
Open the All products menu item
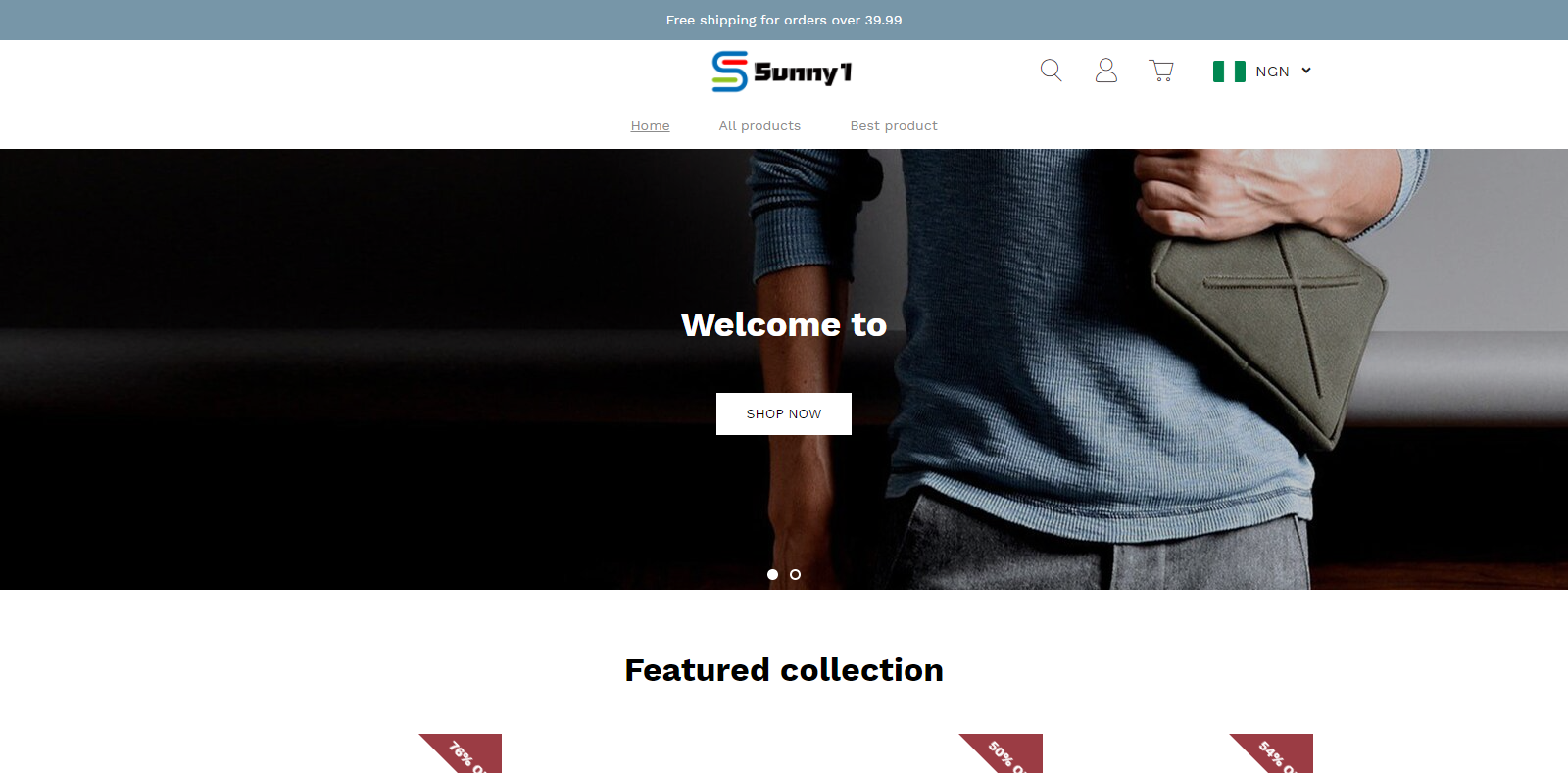(759, 125)
